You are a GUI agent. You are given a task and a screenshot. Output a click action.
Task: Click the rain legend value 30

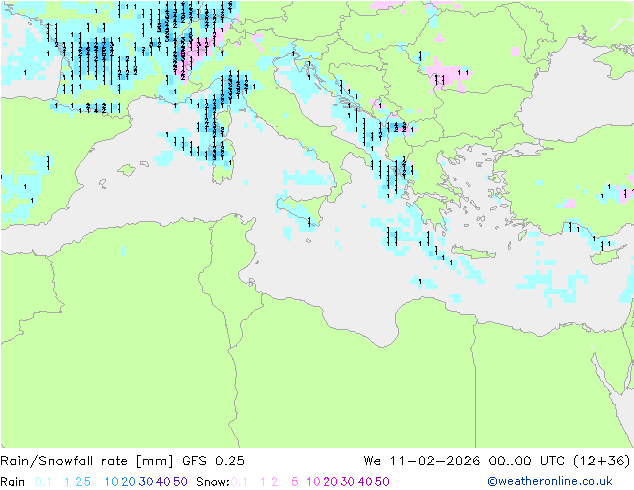coord(146,482)
